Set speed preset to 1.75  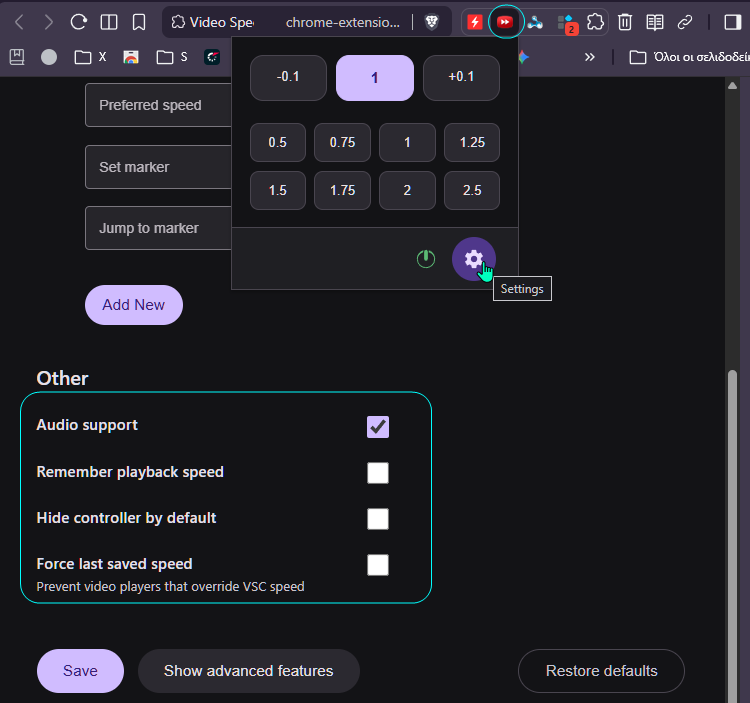(x=342, y=190)
